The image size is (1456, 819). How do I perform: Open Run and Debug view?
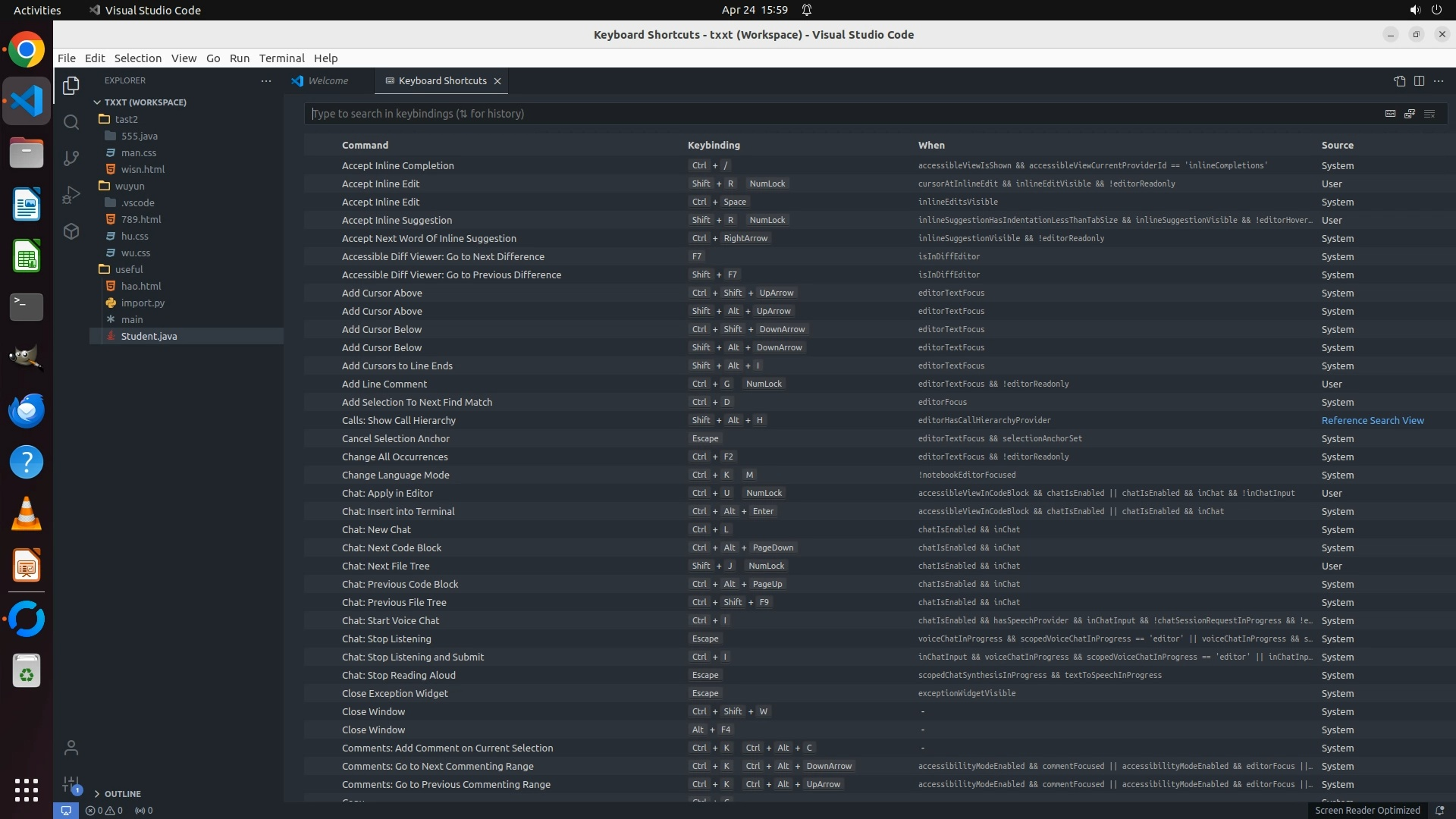[71, 195]
